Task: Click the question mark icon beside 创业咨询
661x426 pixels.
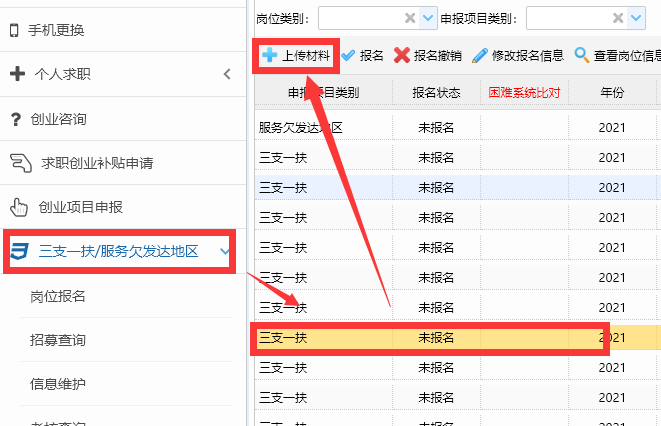Action: pos(16,120)
